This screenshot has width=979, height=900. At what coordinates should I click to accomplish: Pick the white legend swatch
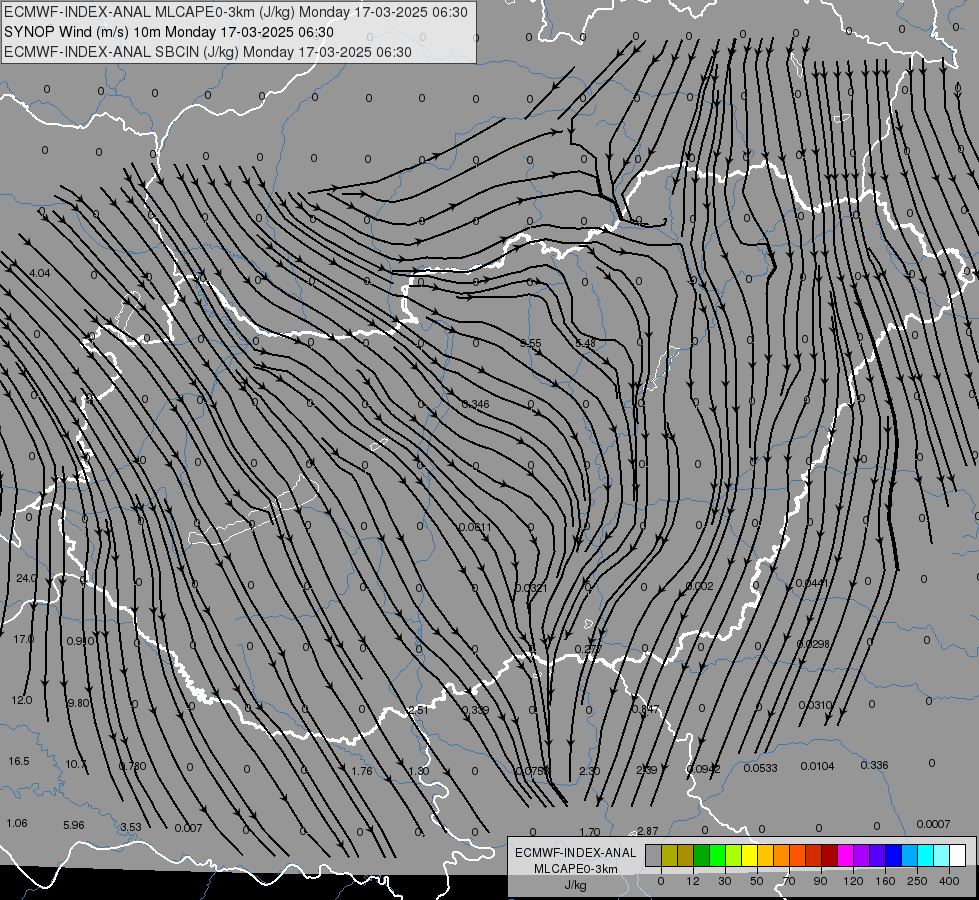pos(958,855)
